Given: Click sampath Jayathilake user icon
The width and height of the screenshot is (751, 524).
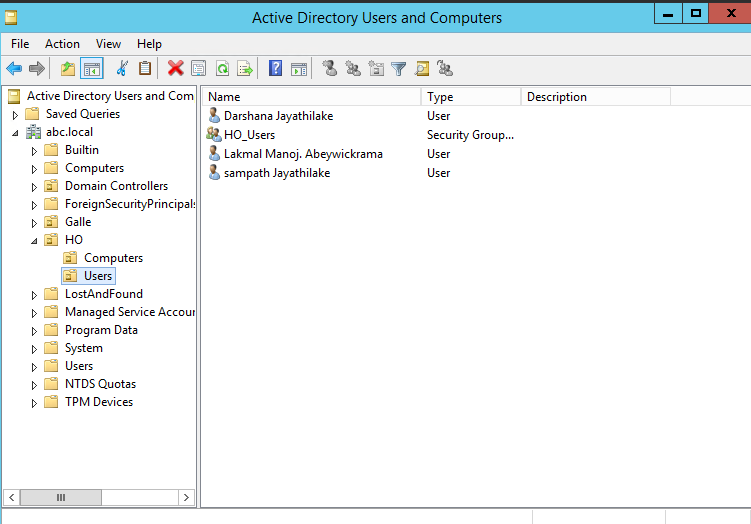Looking at the screenshot, I should click(214, 172).
